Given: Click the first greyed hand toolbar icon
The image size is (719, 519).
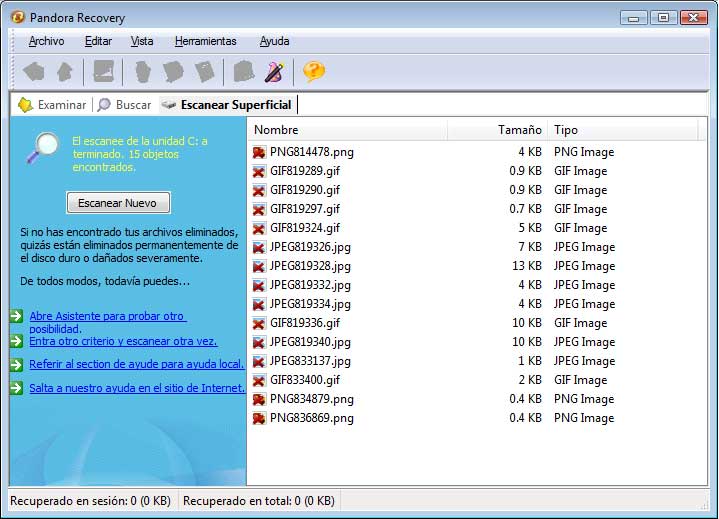Looking at the screenshot, I should click(x=143, y=72).
